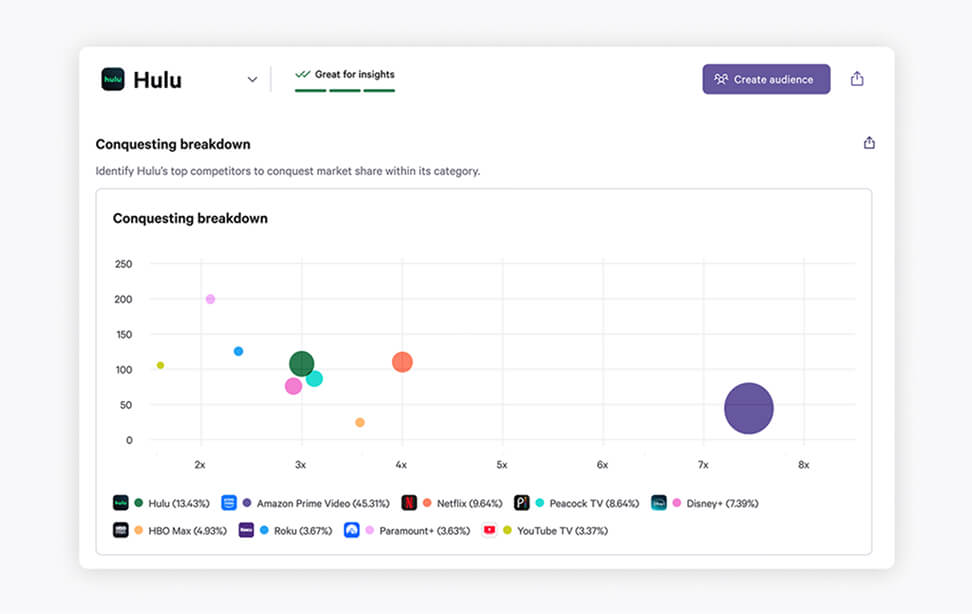The height and width of the screenshot is (614, 972).
Task: Click the Paramount+ legend icon
Action: click(350, 530)
